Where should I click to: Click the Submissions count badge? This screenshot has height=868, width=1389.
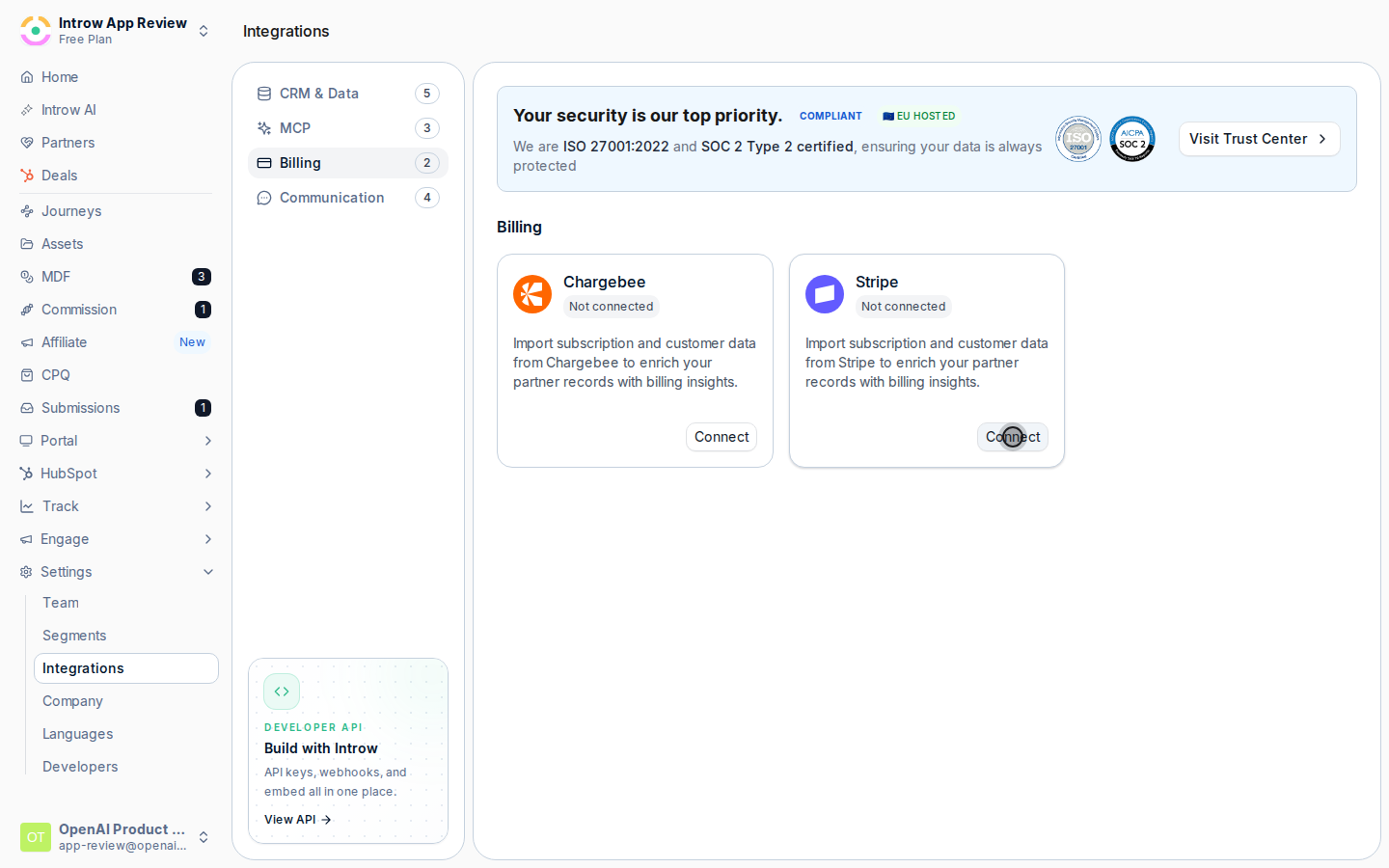point(203,408)
